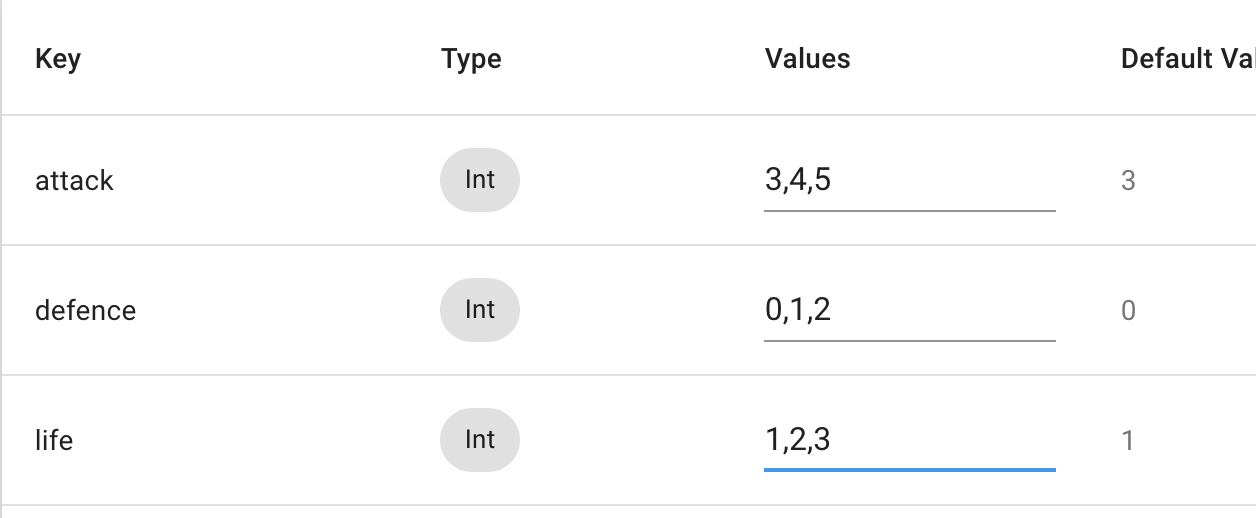Click the default value 0 for defence
The height and width of the screenshot is (518, 1256).
point(1128,311)
